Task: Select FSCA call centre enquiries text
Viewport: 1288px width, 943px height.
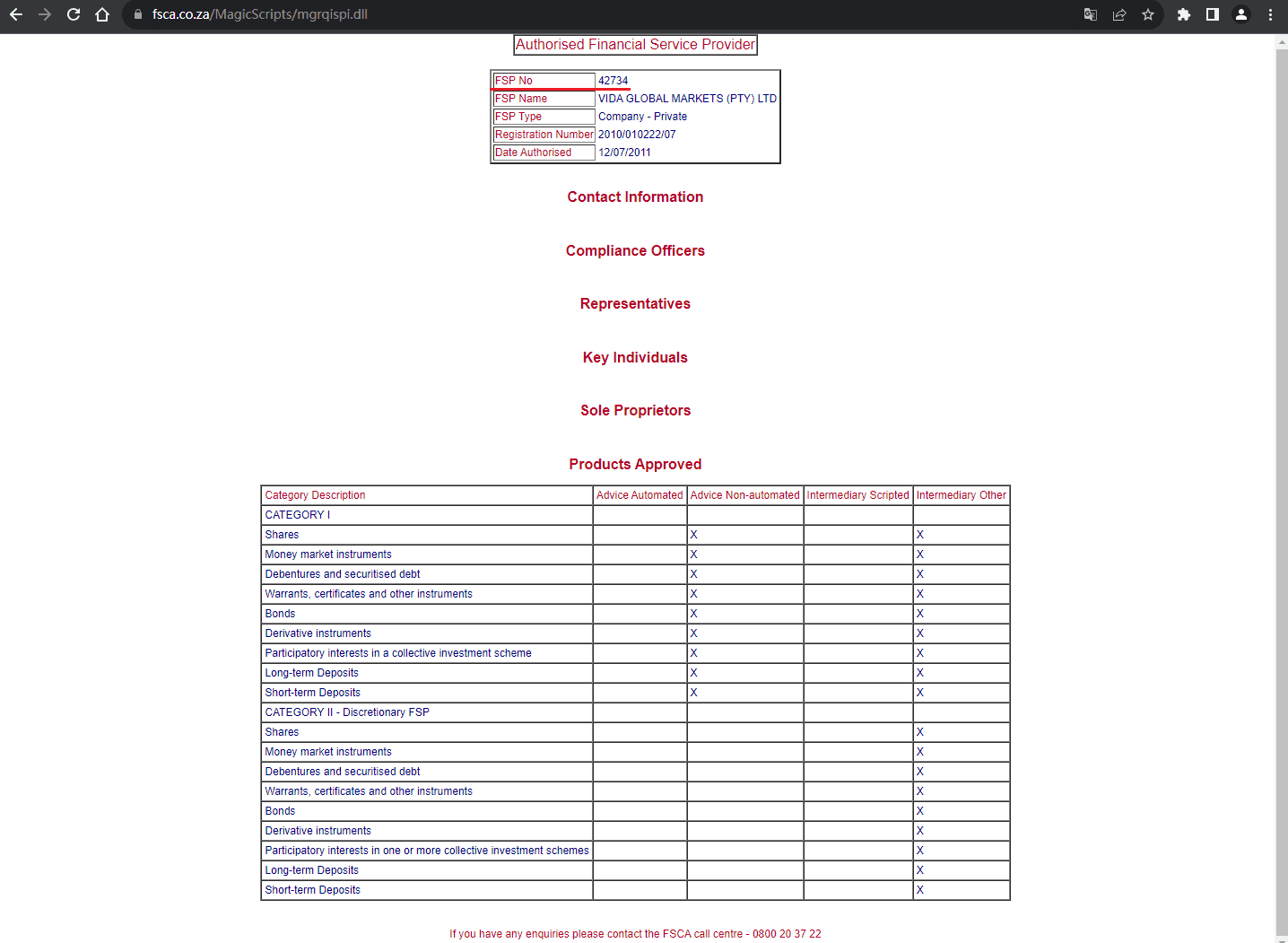Action: click(635, 934)
